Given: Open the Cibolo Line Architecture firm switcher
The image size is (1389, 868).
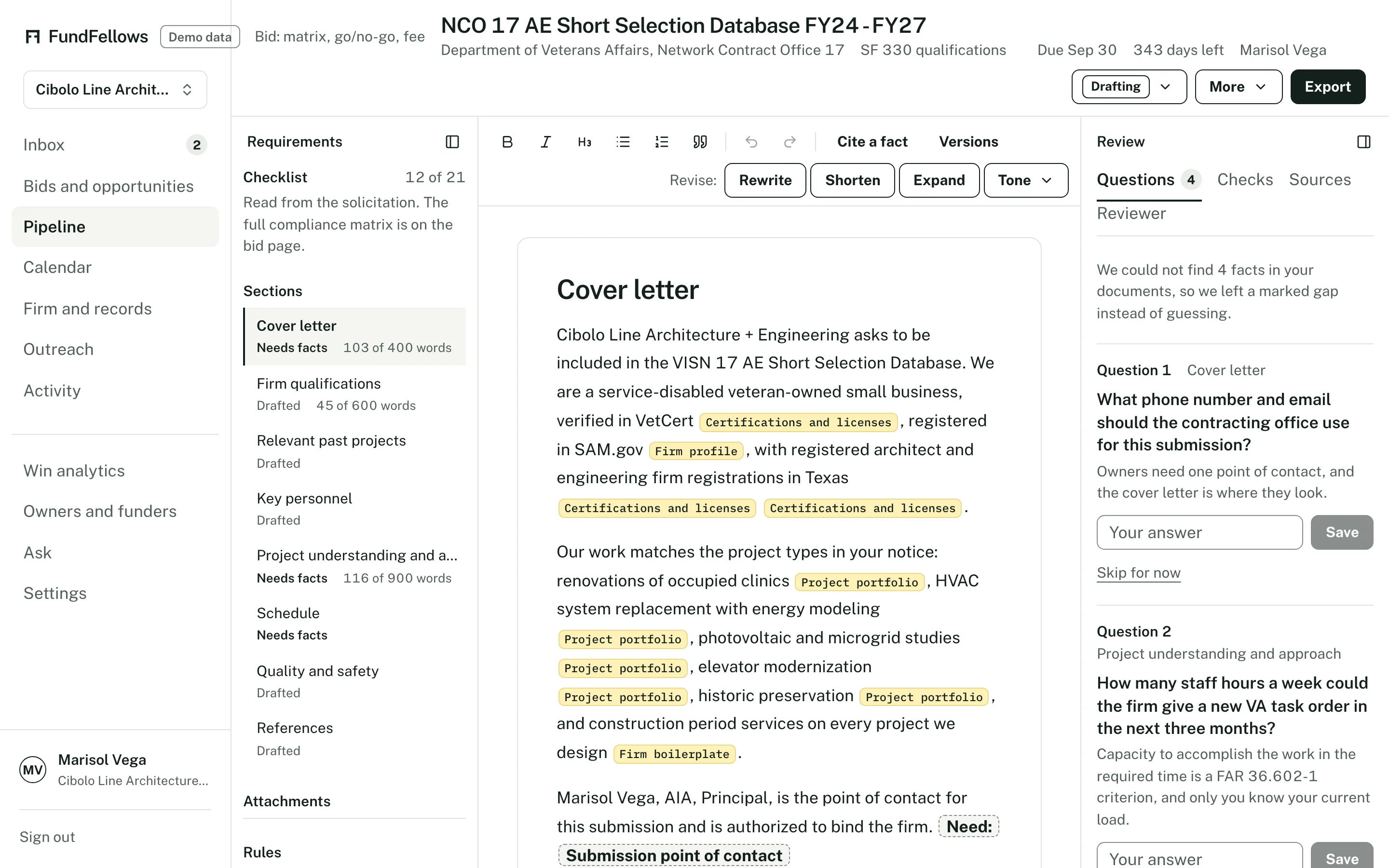Looking at the screenshot, I should point(115,90).
